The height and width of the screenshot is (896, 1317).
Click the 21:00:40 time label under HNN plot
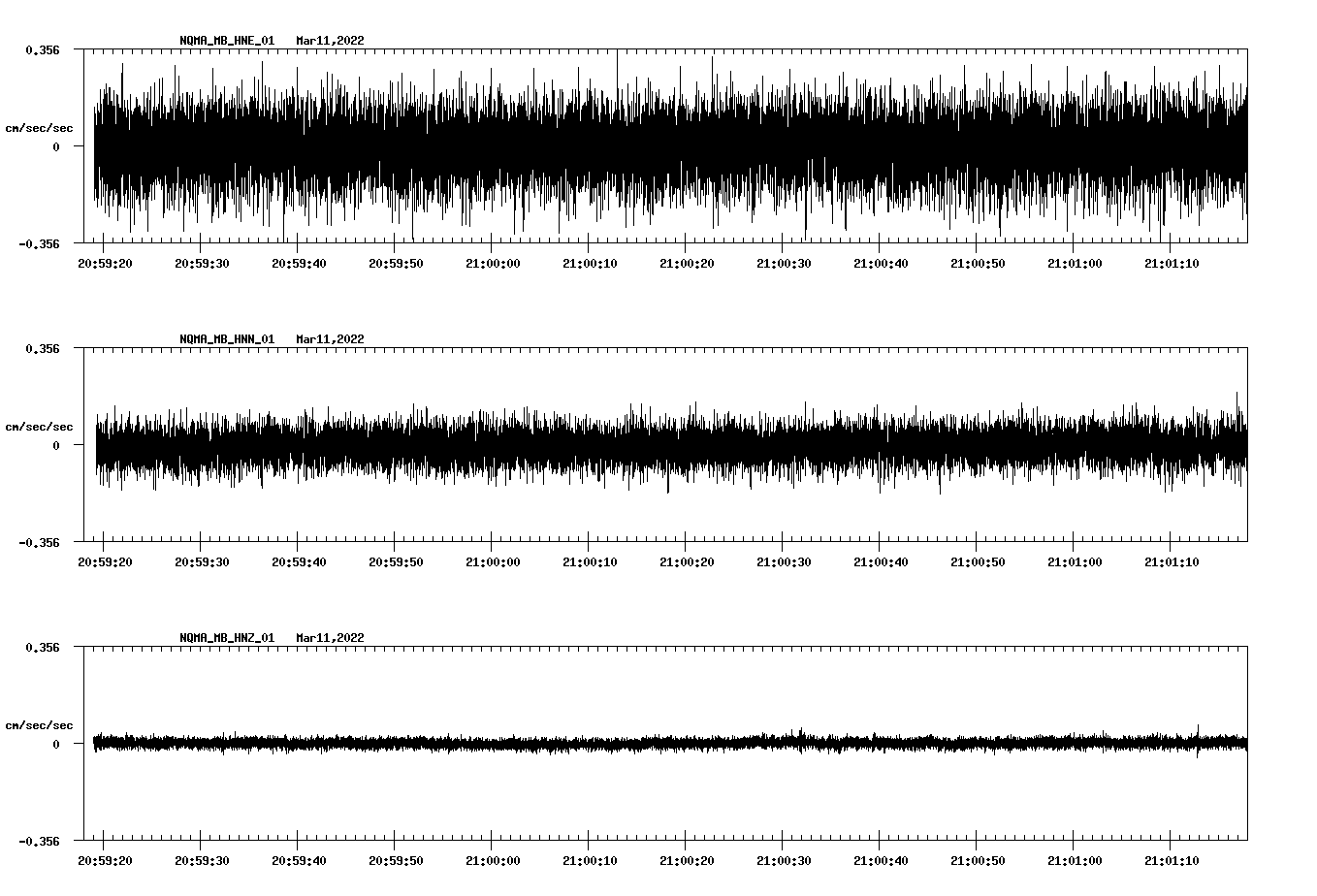(x=881, y=562)
